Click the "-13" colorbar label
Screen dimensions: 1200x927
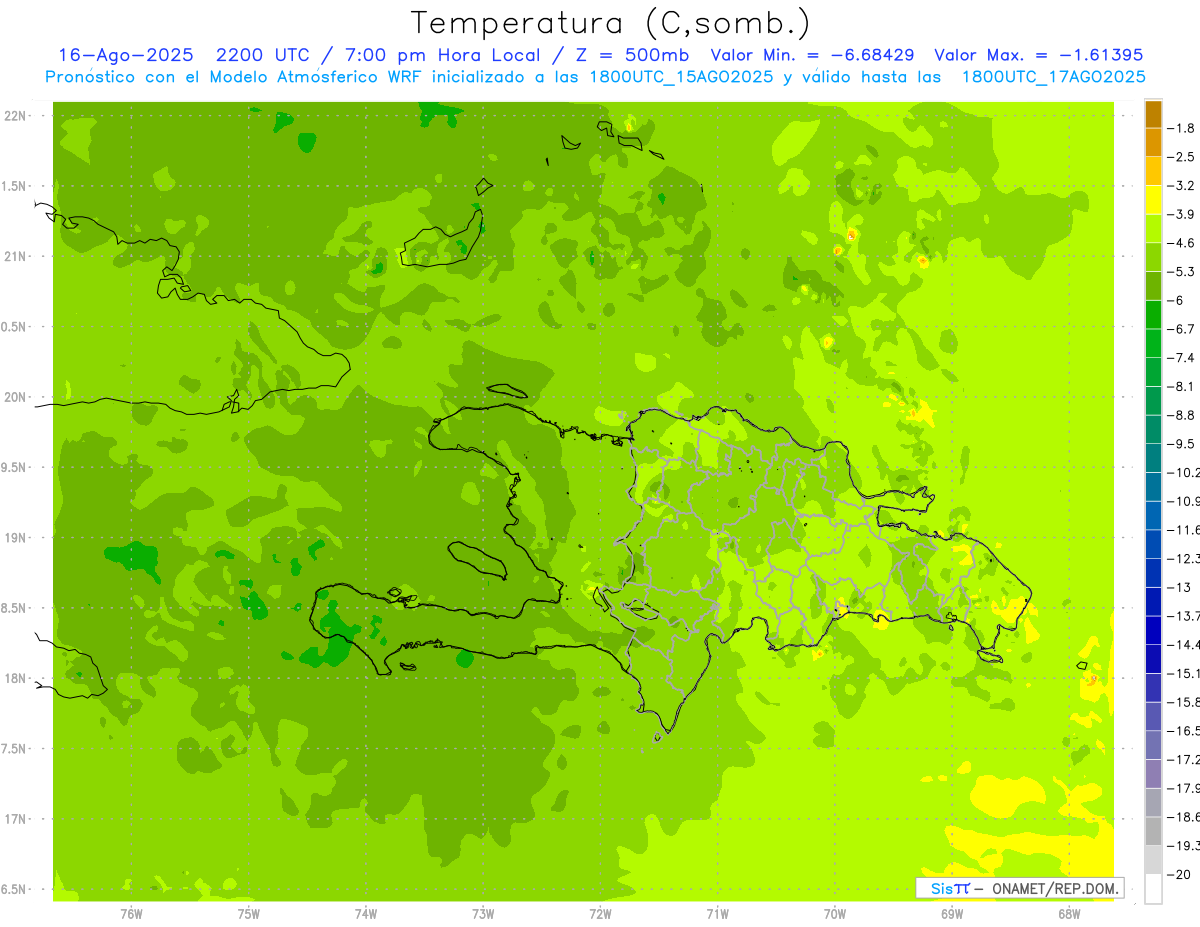pyautogui.click(x=1178, y=587)
